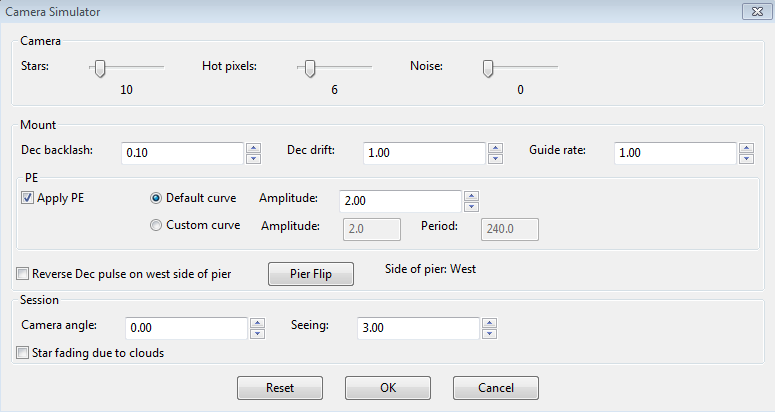
Task: Enable Star fading due to clouds
Action: click(x=23, y=352)
